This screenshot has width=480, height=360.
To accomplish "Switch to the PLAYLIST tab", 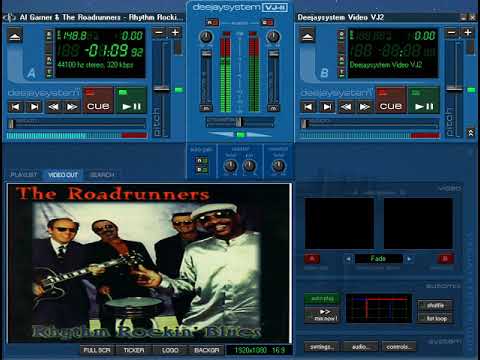I will tap(23, 175).
